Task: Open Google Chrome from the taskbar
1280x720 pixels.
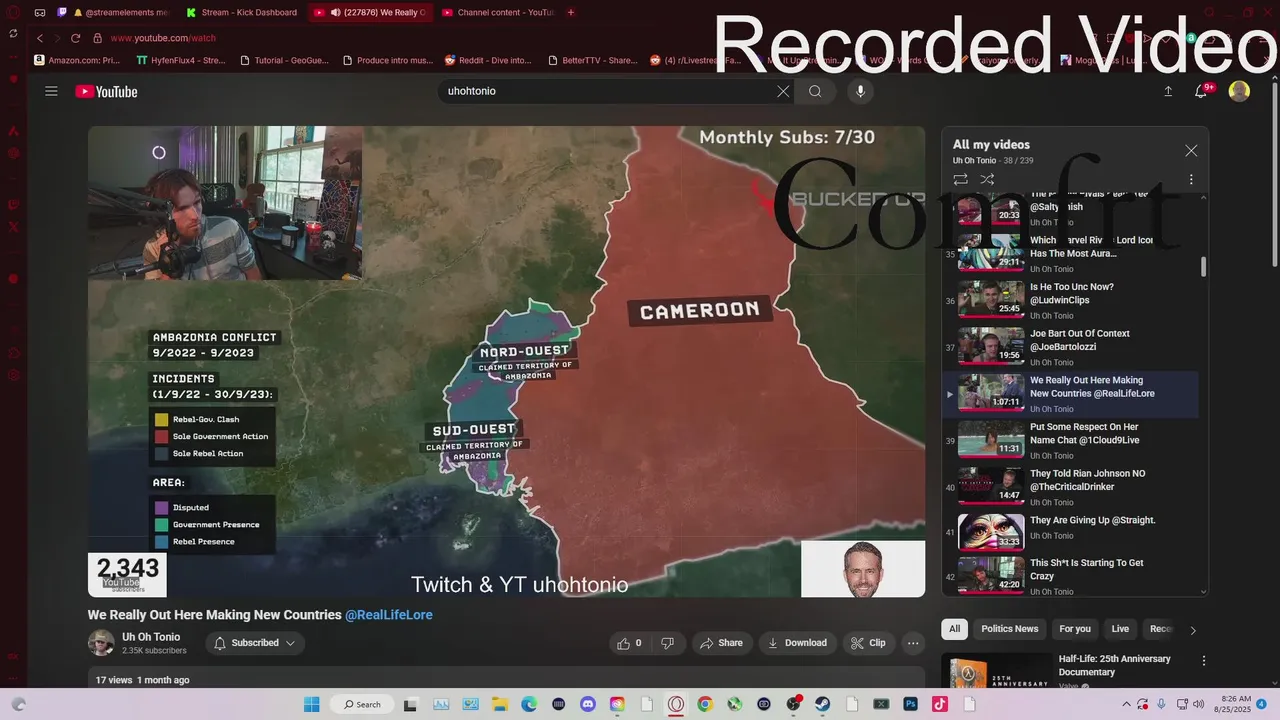Action: pos(705,704)
